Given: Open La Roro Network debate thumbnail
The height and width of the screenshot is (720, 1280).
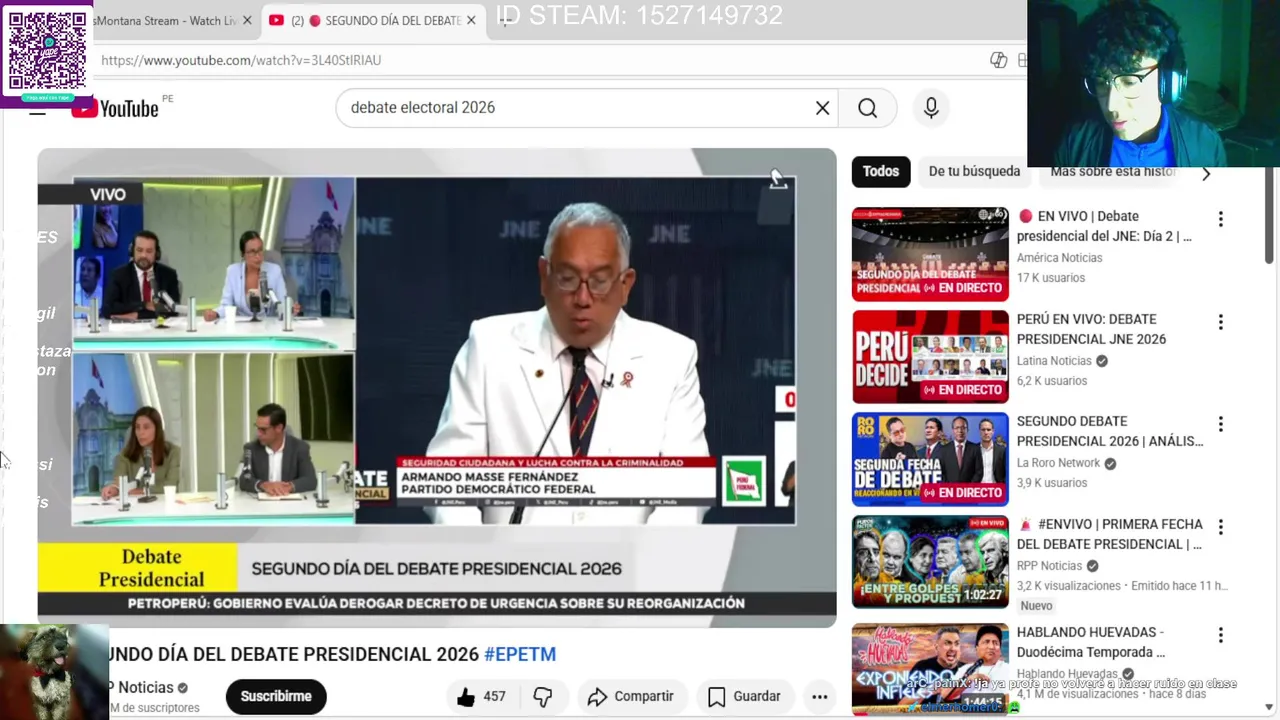Looking at the screenshot, I should [x=930, y=460].
